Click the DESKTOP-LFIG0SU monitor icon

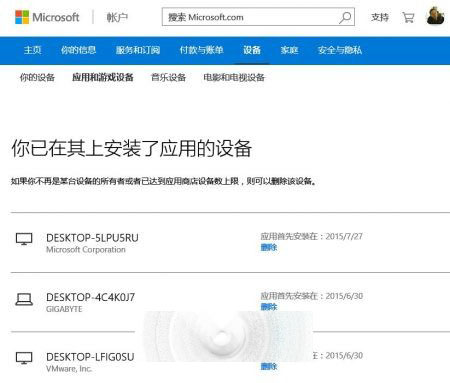tap(24, 358)
